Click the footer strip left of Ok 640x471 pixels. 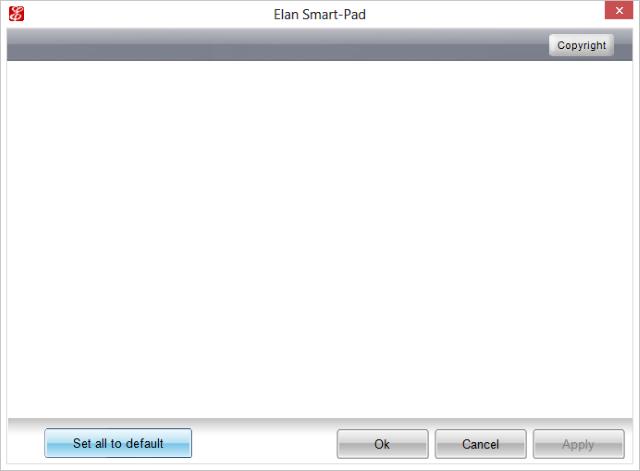pos(264,443)
